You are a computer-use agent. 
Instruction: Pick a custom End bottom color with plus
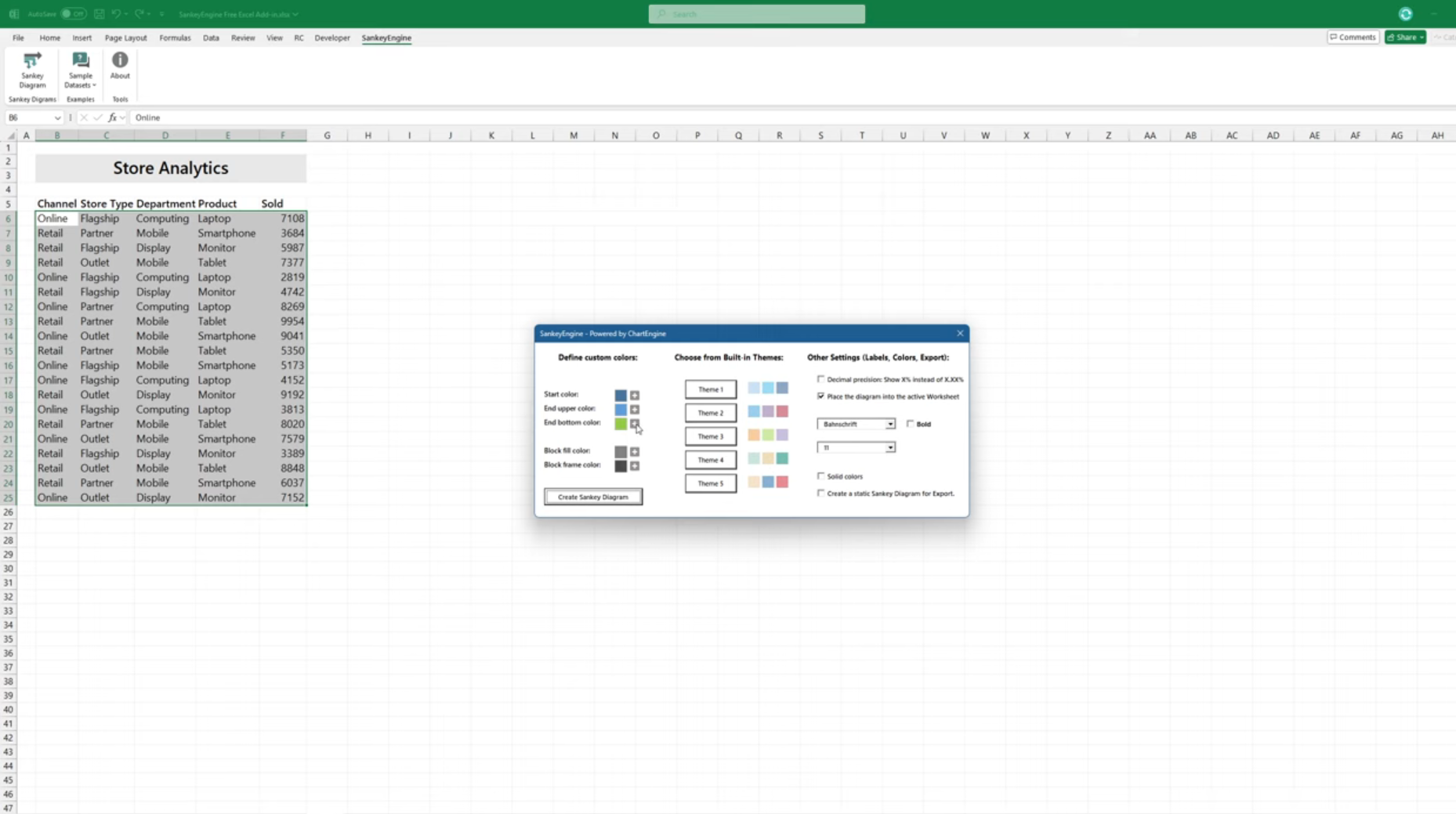tap(635, 424)
